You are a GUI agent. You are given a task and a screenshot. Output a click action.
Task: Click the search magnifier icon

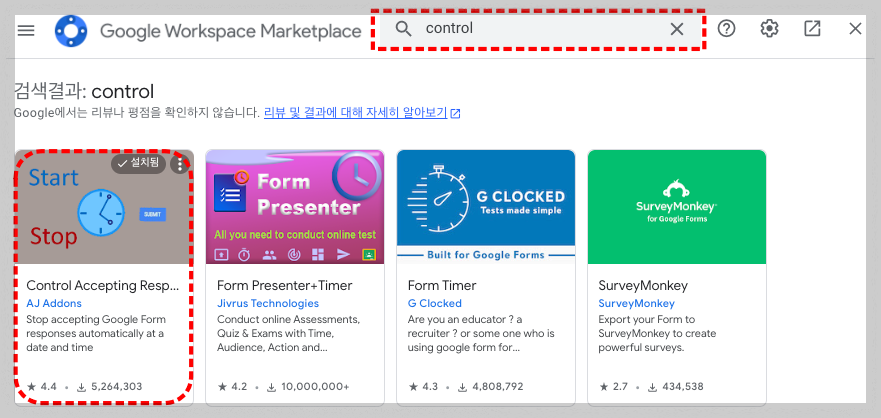tap(403, 28)
